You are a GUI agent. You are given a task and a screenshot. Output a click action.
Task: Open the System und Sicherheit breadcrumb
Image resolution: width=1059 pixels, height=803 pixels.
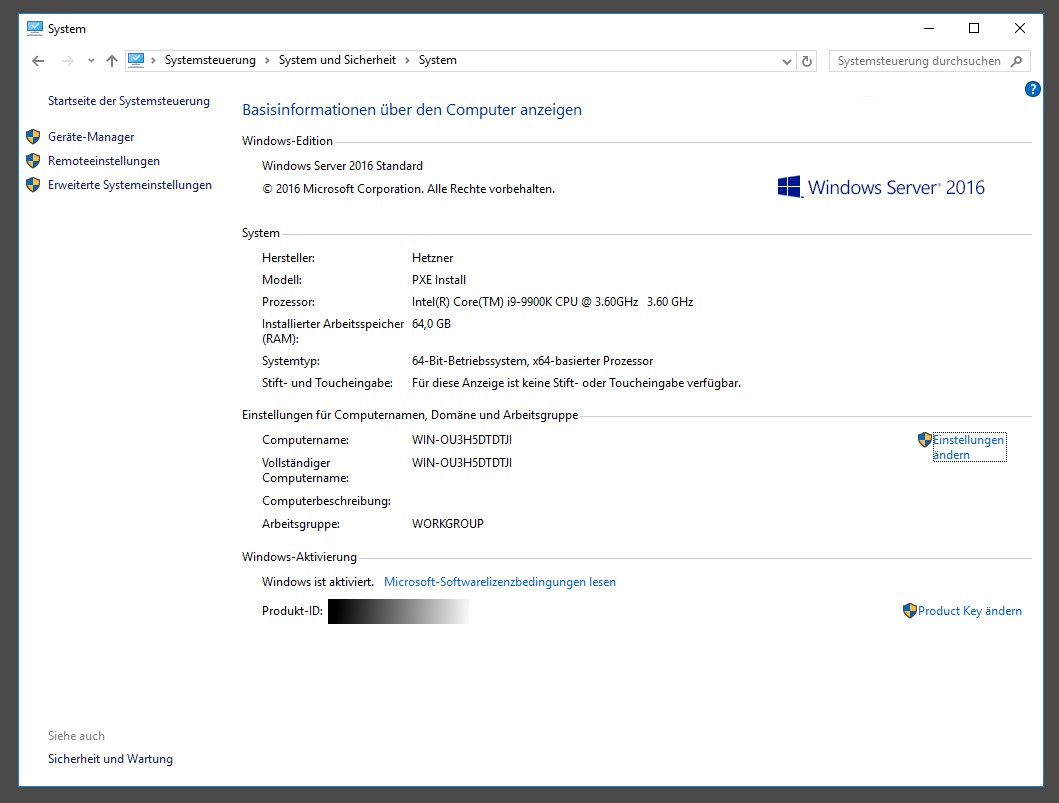click(337, 60)
